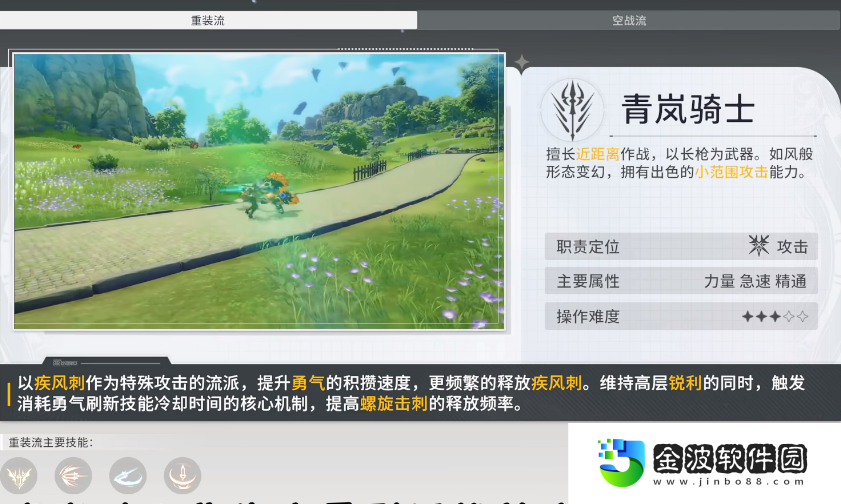The width and height of the screenshot is (841, 504).
Task: Click the 攻击 role icon
Action: [x=759, y=246]
